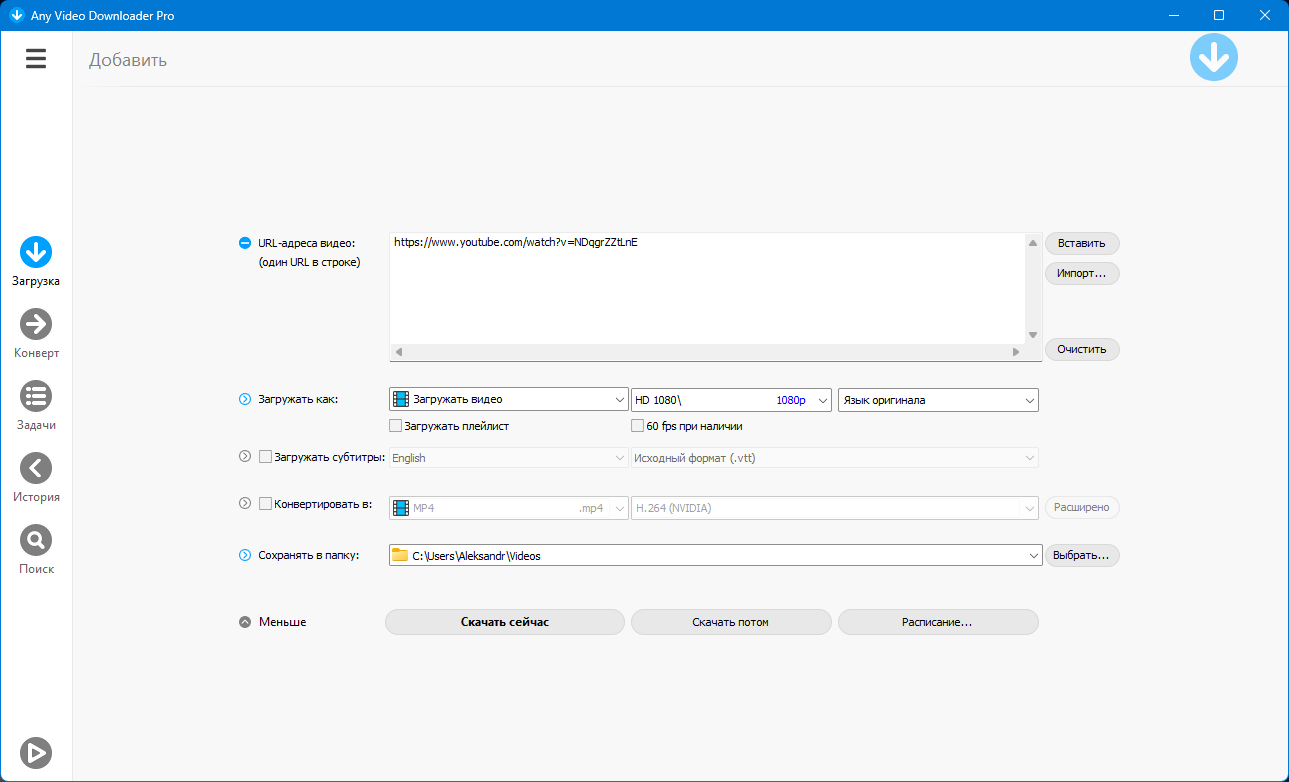The height and width of the screenshot is (782, 1289).
Task: Open the hamburger menu
Action: [36, 59]
